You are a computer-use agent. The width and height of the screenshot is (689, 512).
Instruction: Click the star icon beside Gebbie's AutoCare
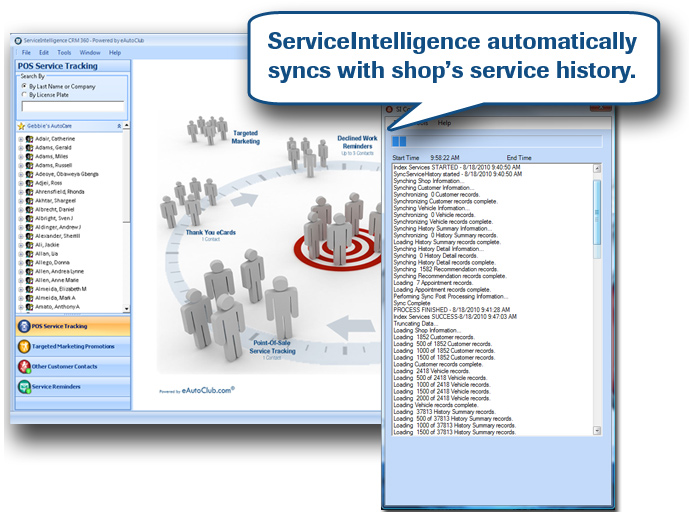point(21,126)
